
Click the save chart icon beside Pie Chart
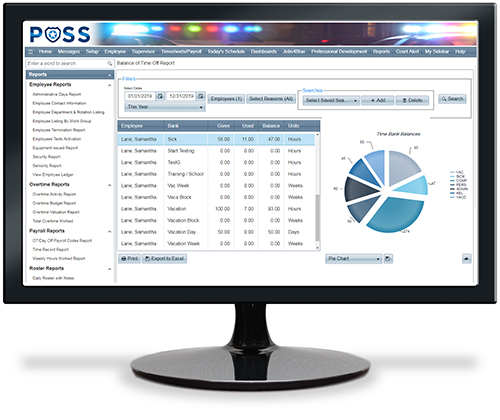[388, 258]
